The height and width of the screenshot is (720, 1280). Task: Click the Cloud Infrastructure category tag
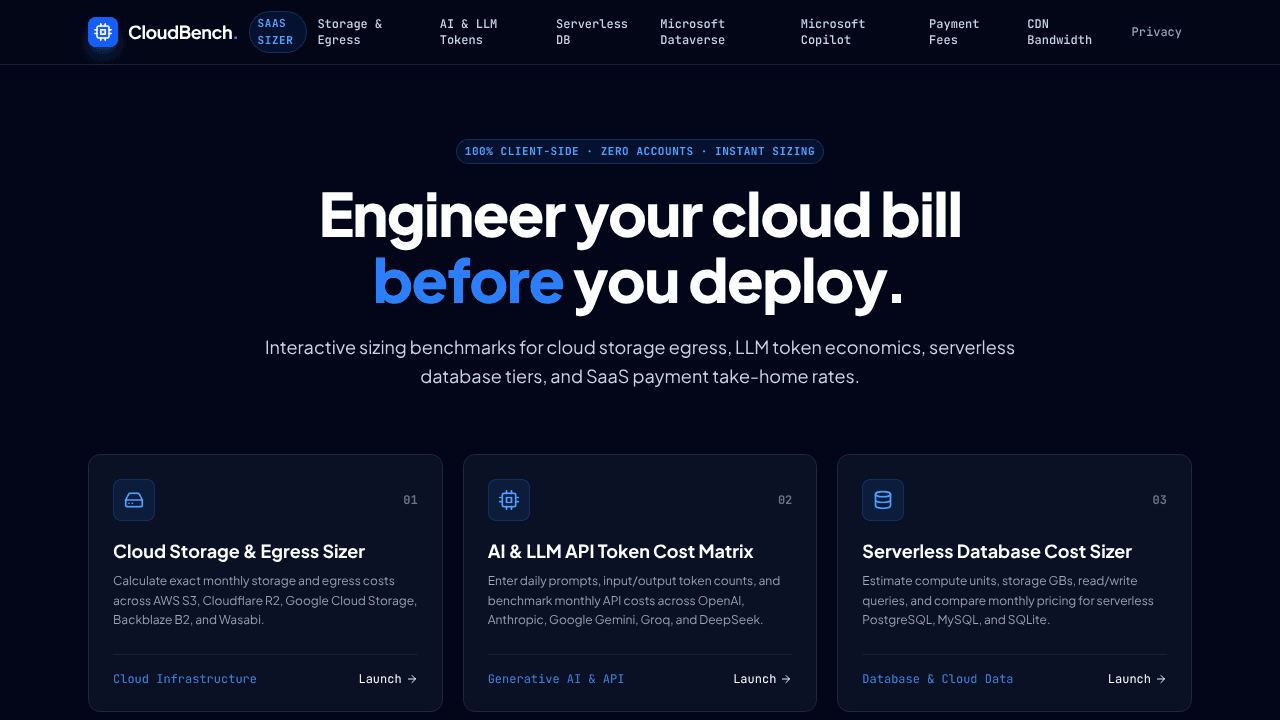185,679
